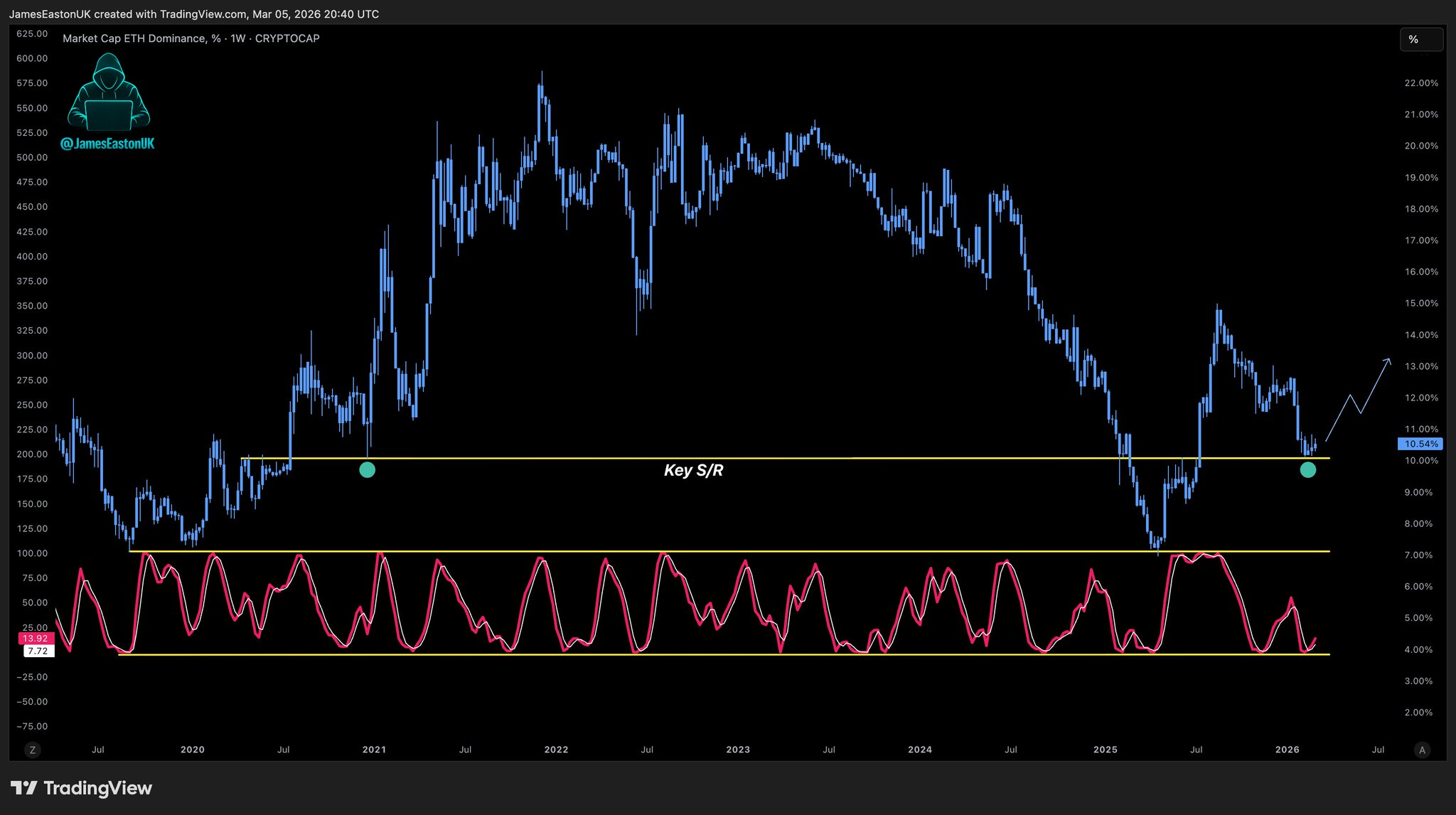Click the A auto-scale icon at bottom right
Viewport: 1456px width, 815px height.
click(x=1422, y=750)
